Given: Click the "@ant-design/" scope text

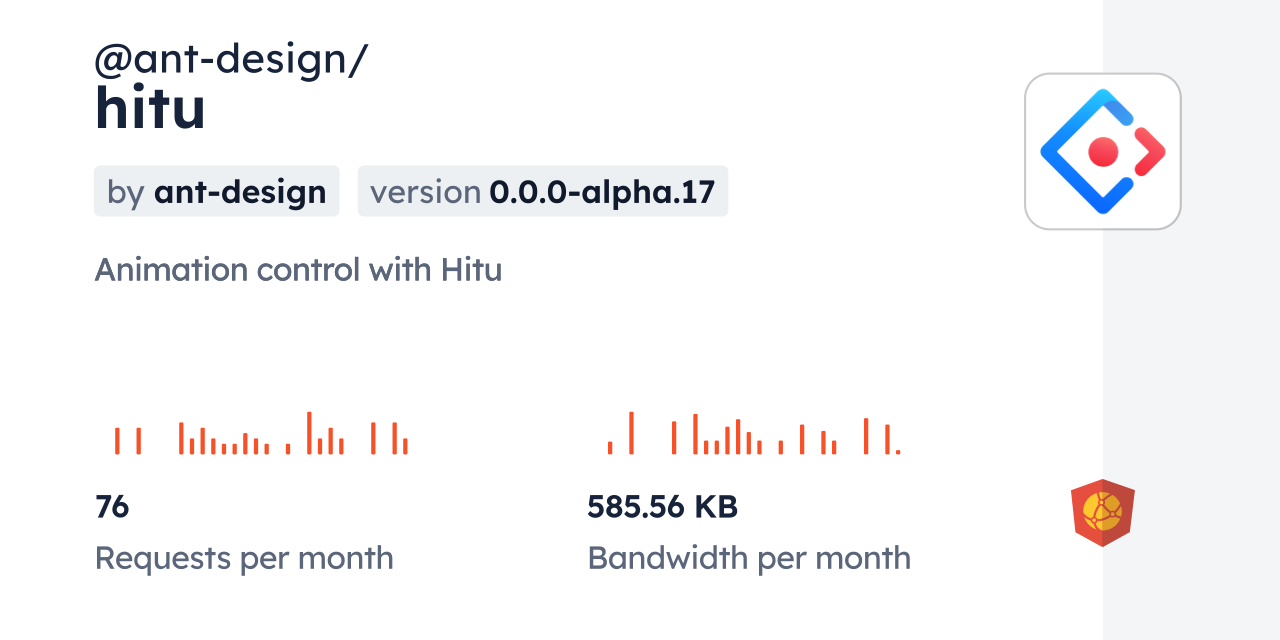Looking at the screenshot, I should click(231, 60).
